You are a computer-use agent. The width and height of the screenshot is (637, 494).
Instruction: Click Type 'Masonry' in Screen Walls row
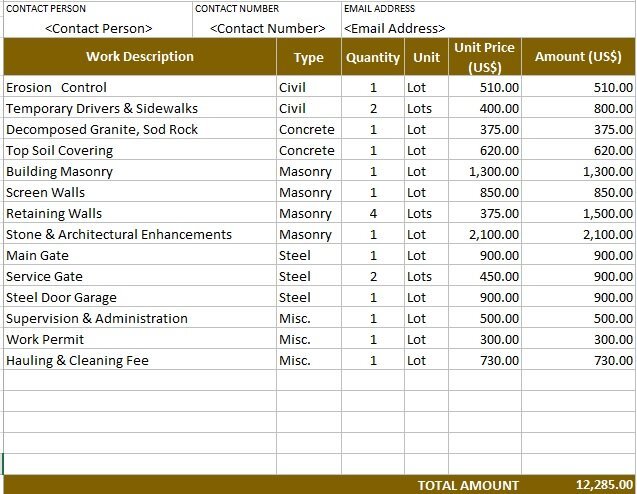click(x=309, y=192)
